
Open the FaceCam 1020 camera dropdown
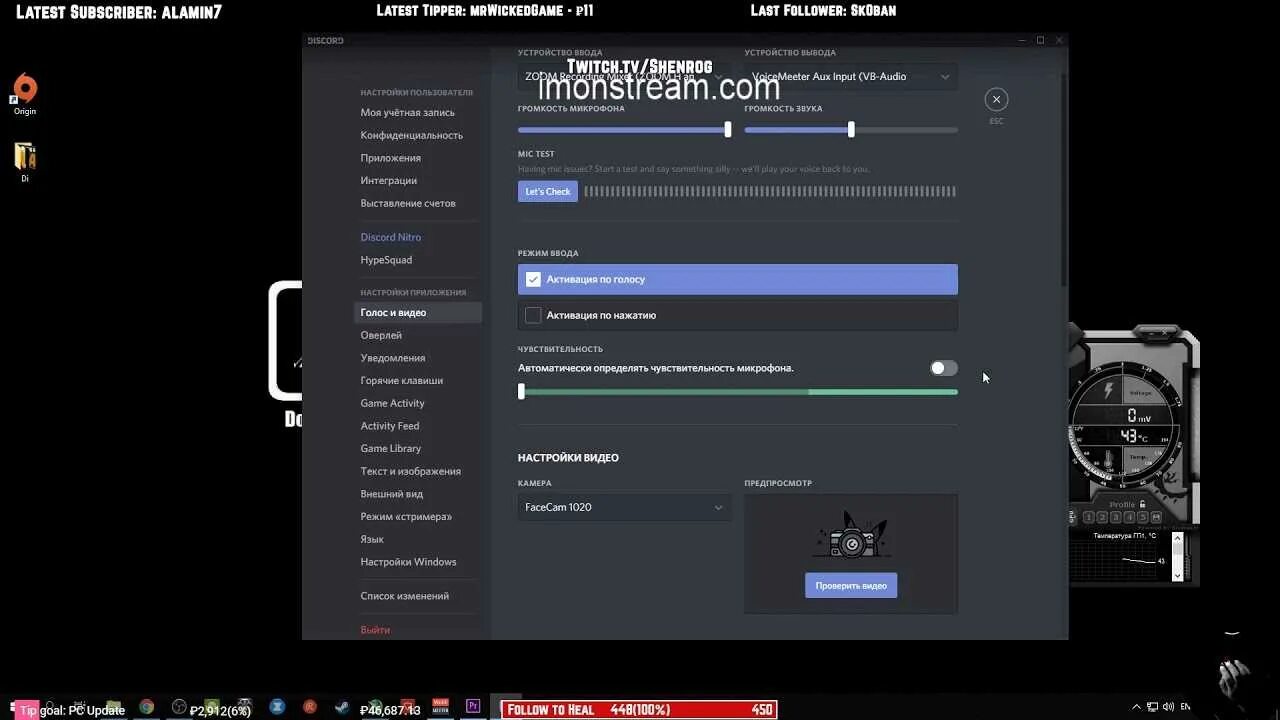point(624,507)
